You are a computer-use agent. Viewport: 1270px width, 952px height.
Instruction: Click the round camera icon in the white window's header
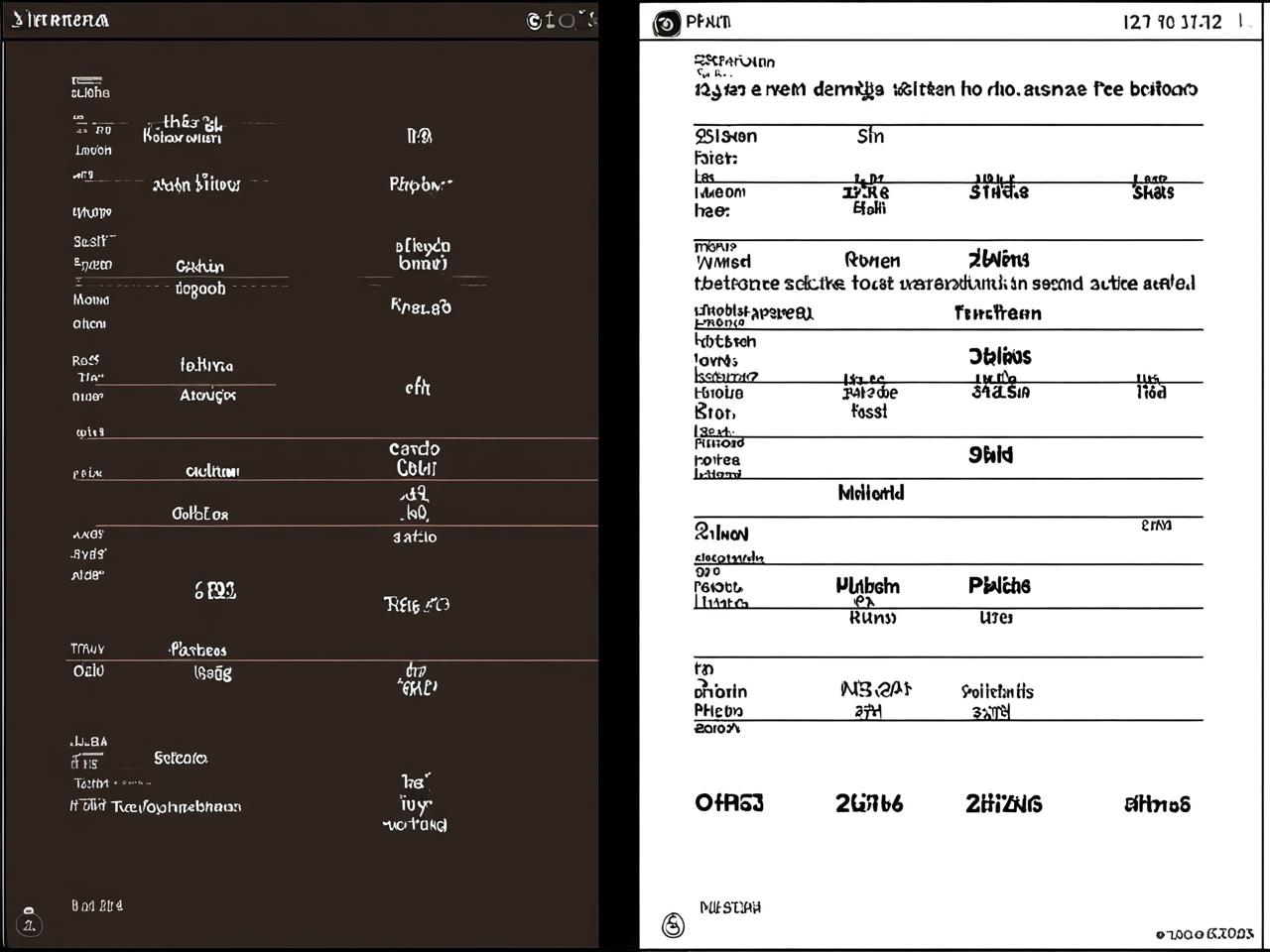[x=667, y=23]
